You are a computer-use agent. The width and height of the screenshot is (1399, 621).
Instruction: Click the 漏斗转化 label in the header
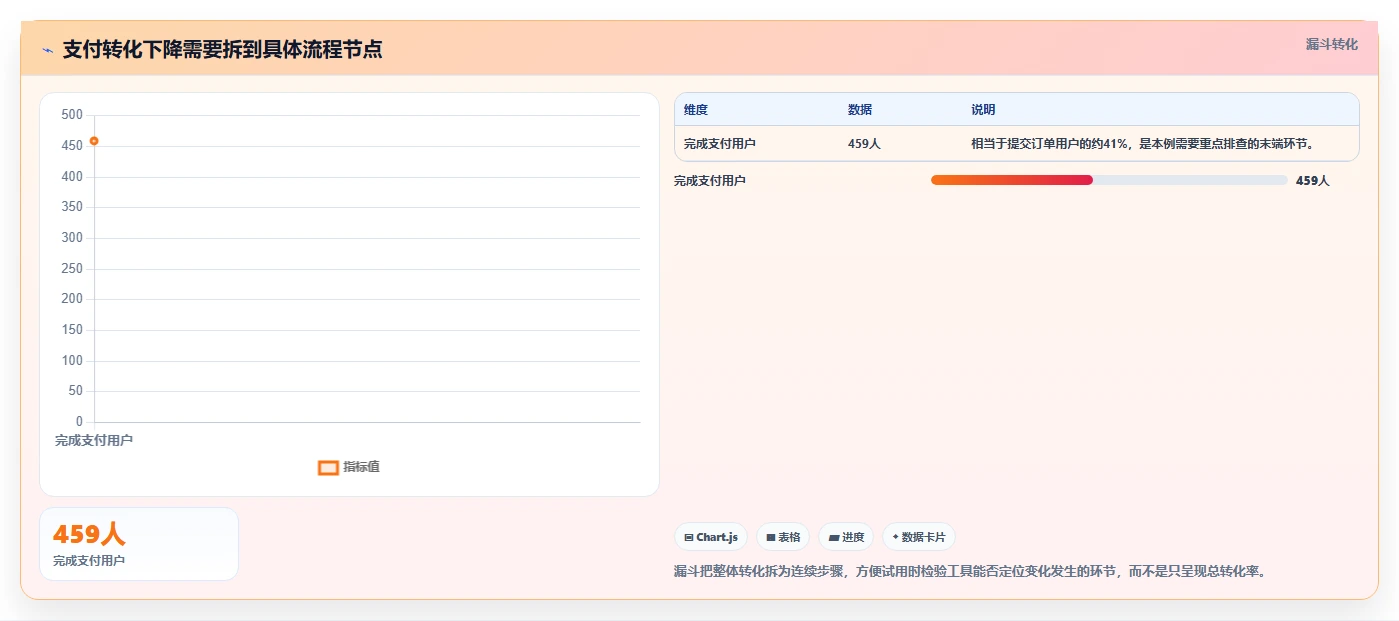(x=1331, y=44)
